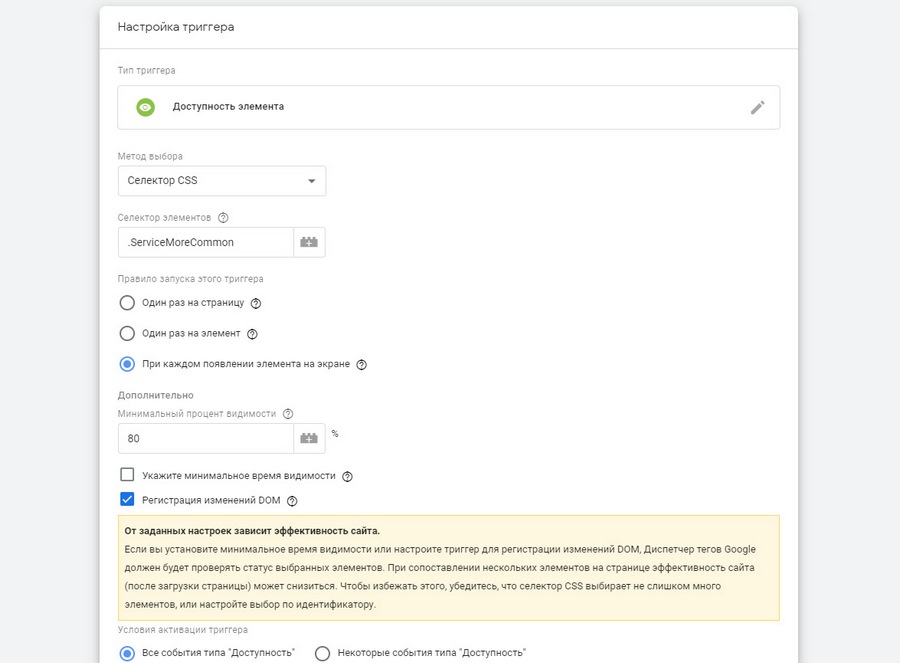The image size is (900, 663).
Task: Click help icon next to Один раз на элемент
Action: coord(252,334)
